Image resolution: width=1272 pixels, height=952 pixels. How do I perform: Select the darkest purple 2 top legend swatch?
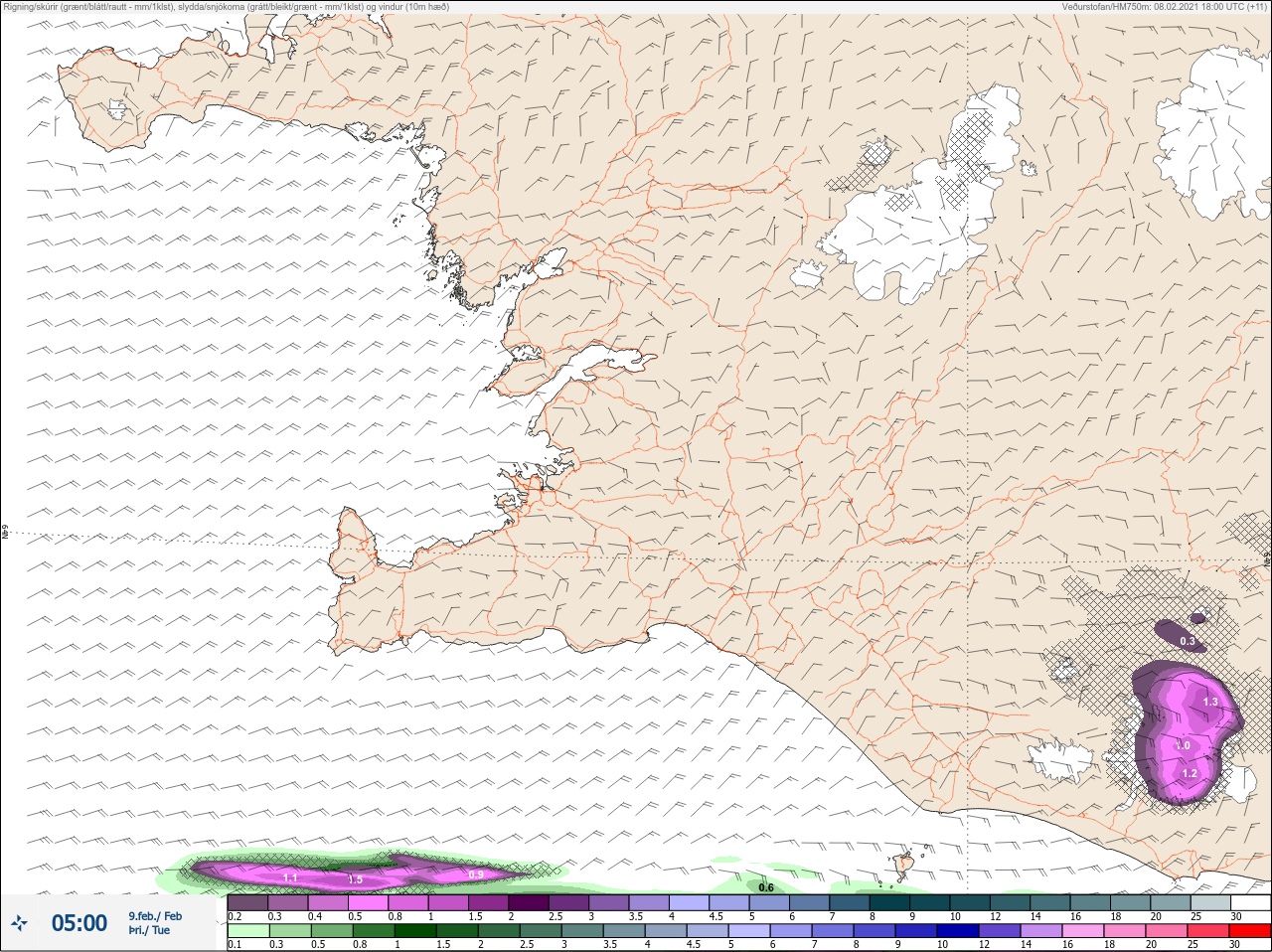coord(530,902)
